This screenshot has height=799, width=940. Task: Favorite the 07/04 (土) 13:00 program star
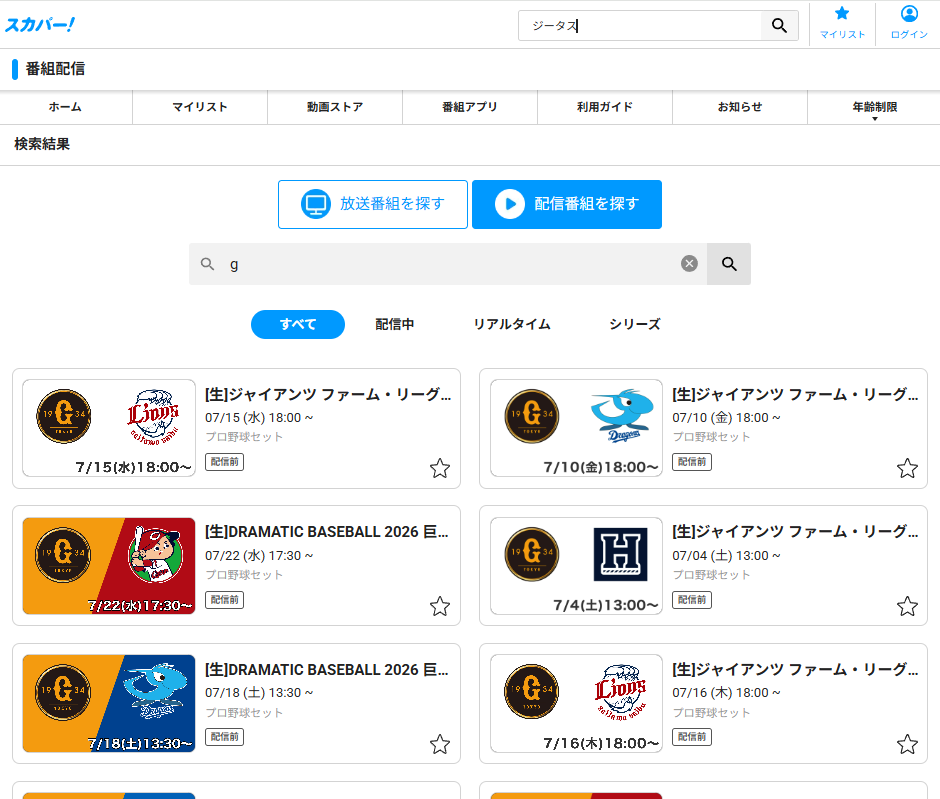[907, 606]
